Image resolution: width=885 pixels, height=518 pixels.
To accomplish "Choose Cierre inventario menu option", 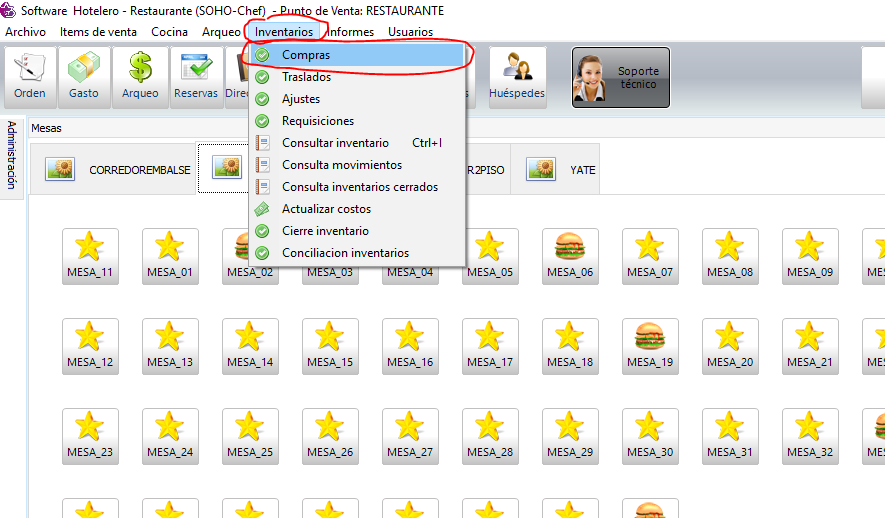I will pyautogui.click(x=325, y=231).
